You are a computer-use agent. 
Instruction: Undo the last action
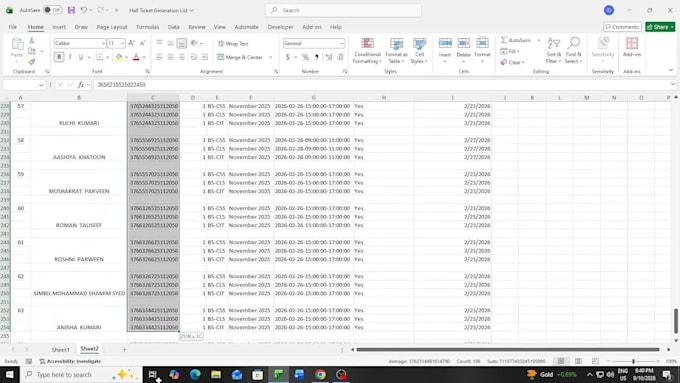point(84,10)
